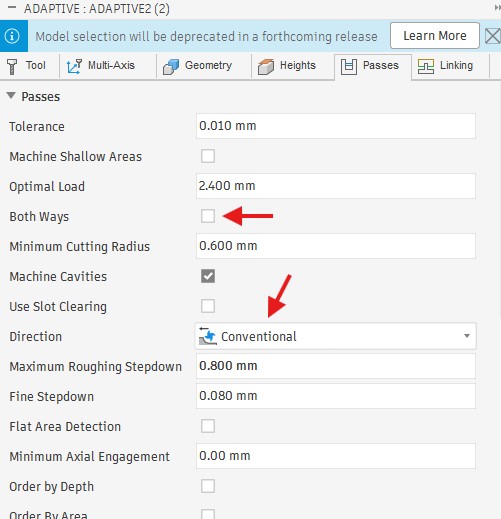This screenshot has width=501, height=519.
Task: Click the Multi-Axis tab icon
Action: pyautogui.click(x=74, y=66)
